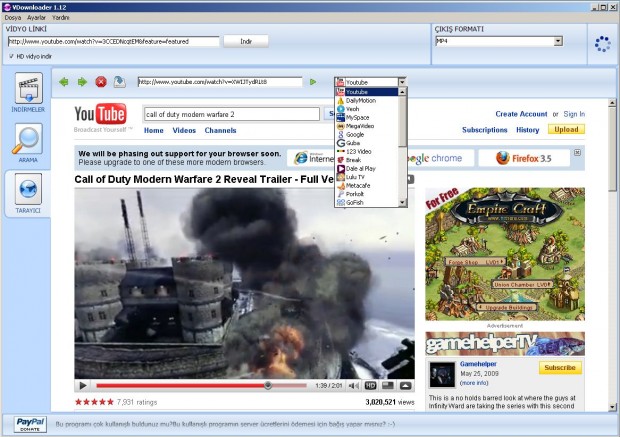Select Youtube in the site list
Screen dimensions: 620x437
(367, 92)
